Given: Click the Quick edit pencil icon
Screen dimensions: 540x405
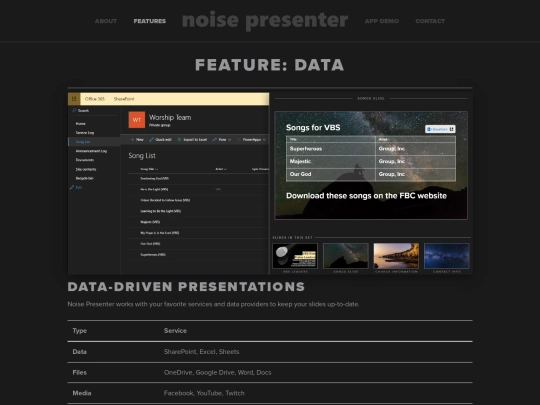Looking at the screenshot, I should pos(151,139).
